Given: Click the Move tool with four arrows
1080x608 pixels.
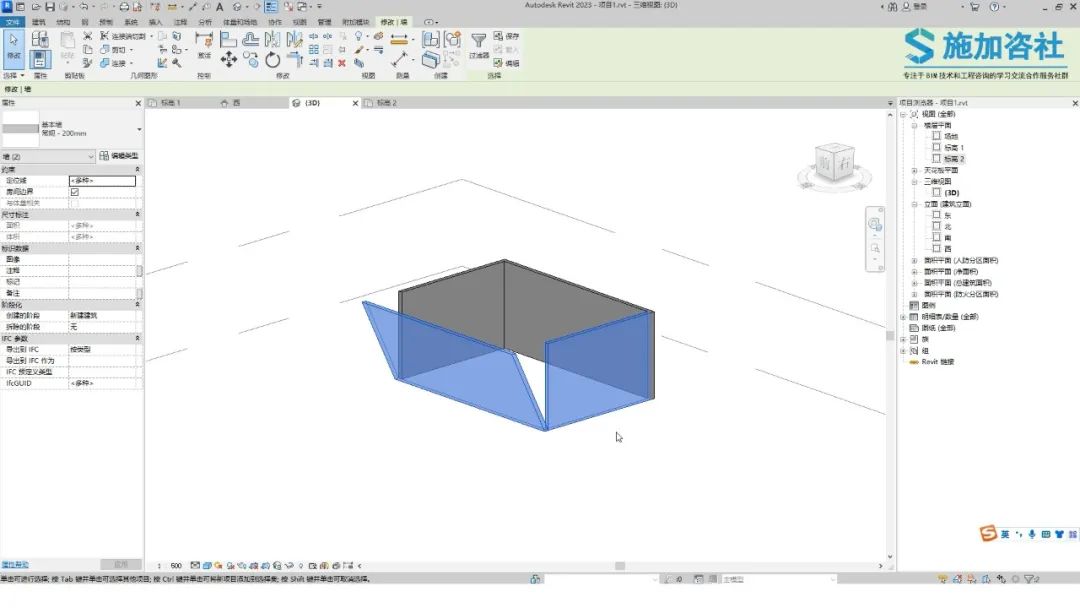Looking at the screenshot, I should tap(229, 59).
